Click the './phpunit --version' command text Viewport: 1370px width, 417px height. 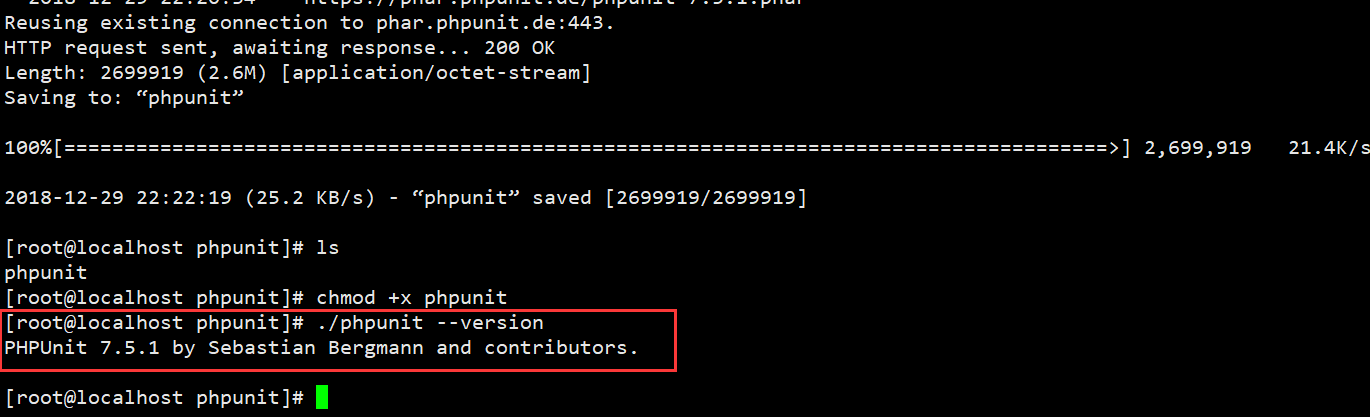(430, 323)
